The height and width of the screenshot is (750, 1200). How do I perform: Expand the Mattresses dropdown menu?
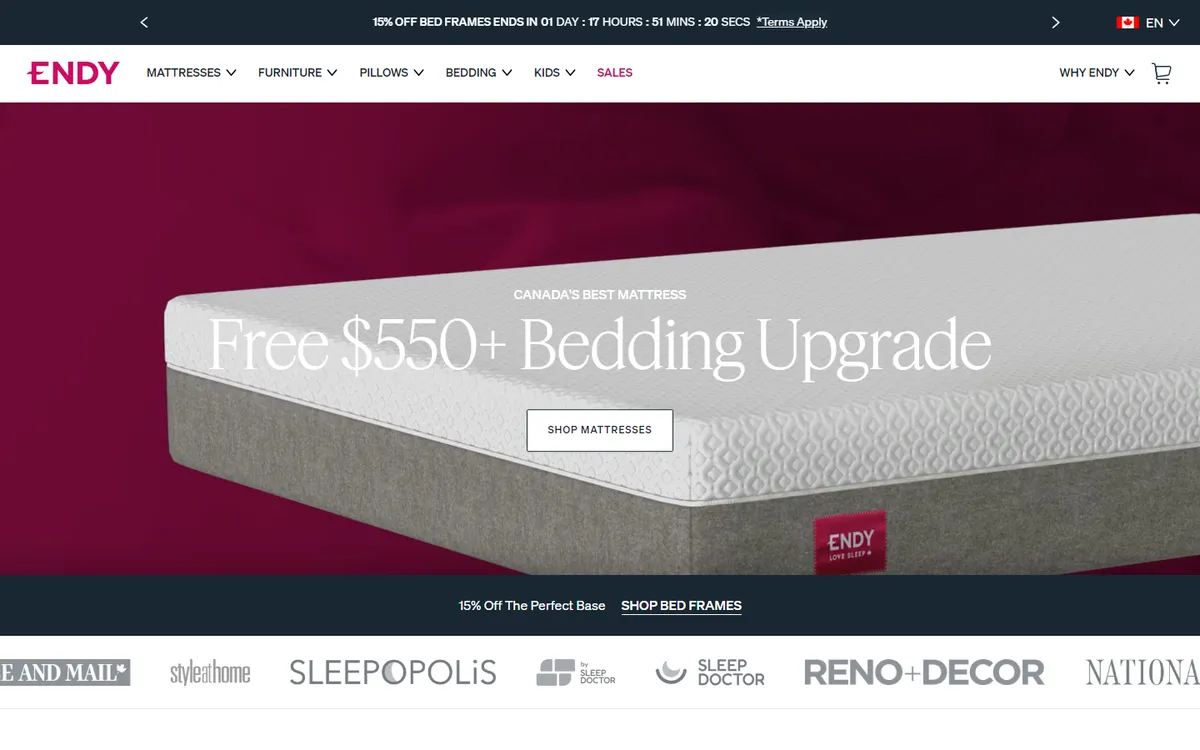[x=191, y=73]
